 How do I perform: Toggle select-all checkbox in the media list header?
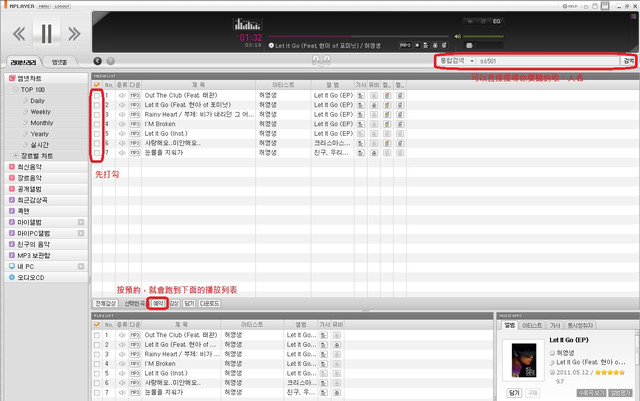[97, 85]
